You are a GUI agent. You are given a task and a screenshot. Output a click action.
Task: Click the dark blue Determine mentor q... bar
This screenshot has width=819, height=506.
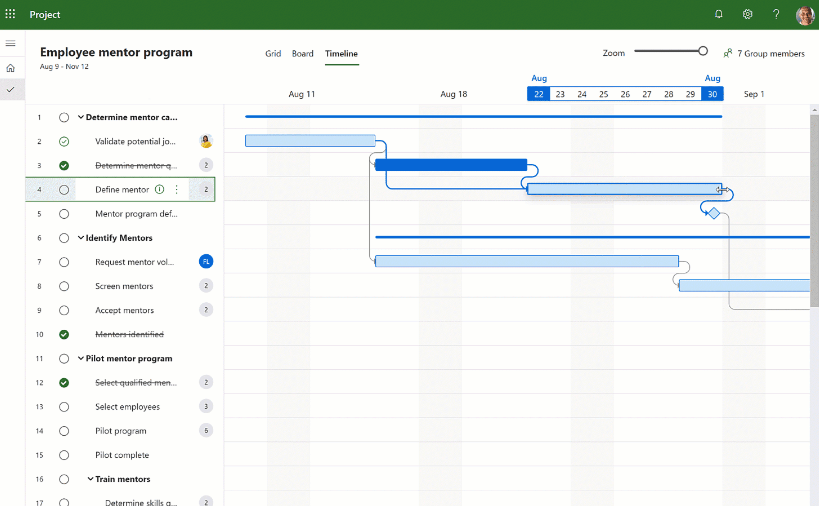click(451, 165)
